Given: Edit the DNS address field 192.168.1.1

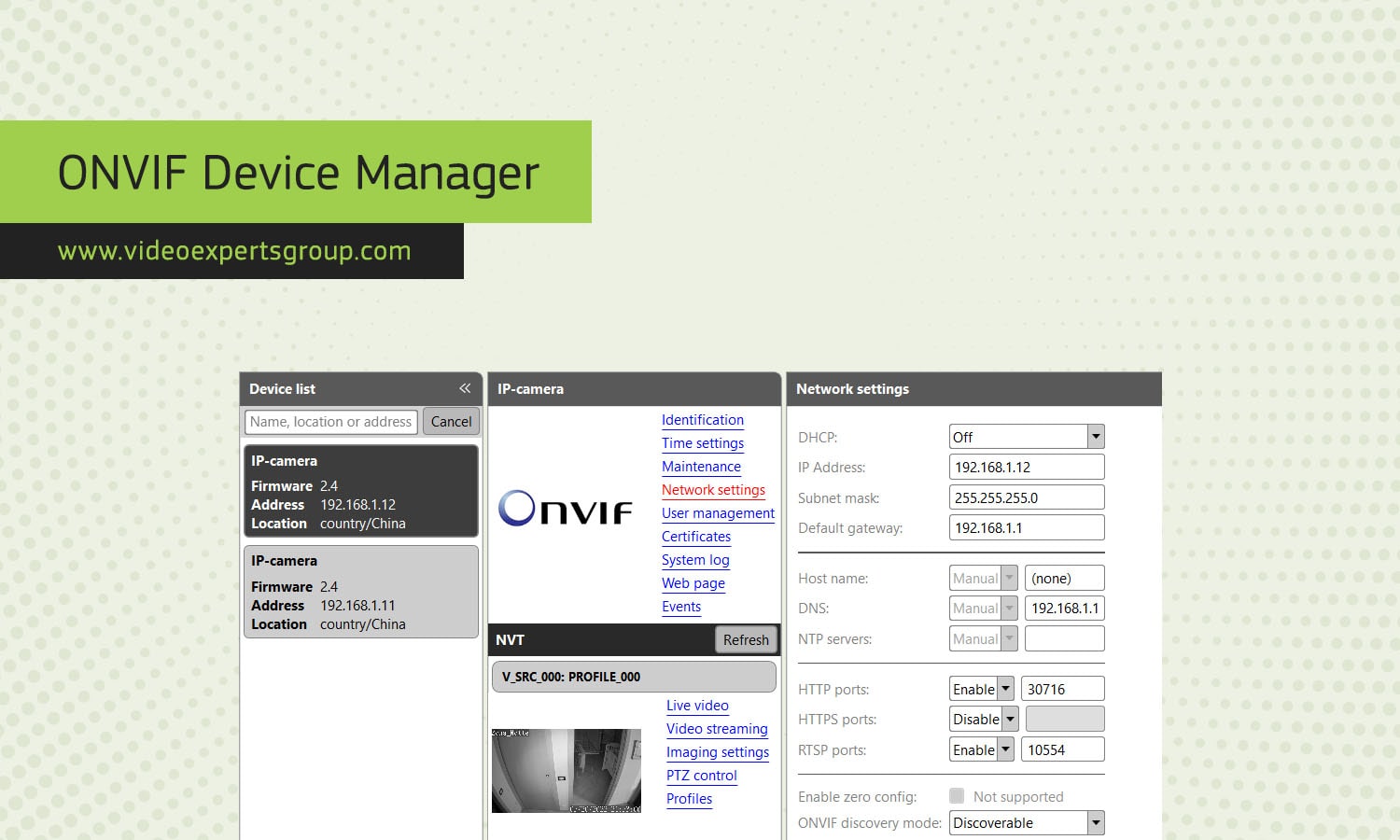Looking at the screenshot, I should [x=1065, y=609].
